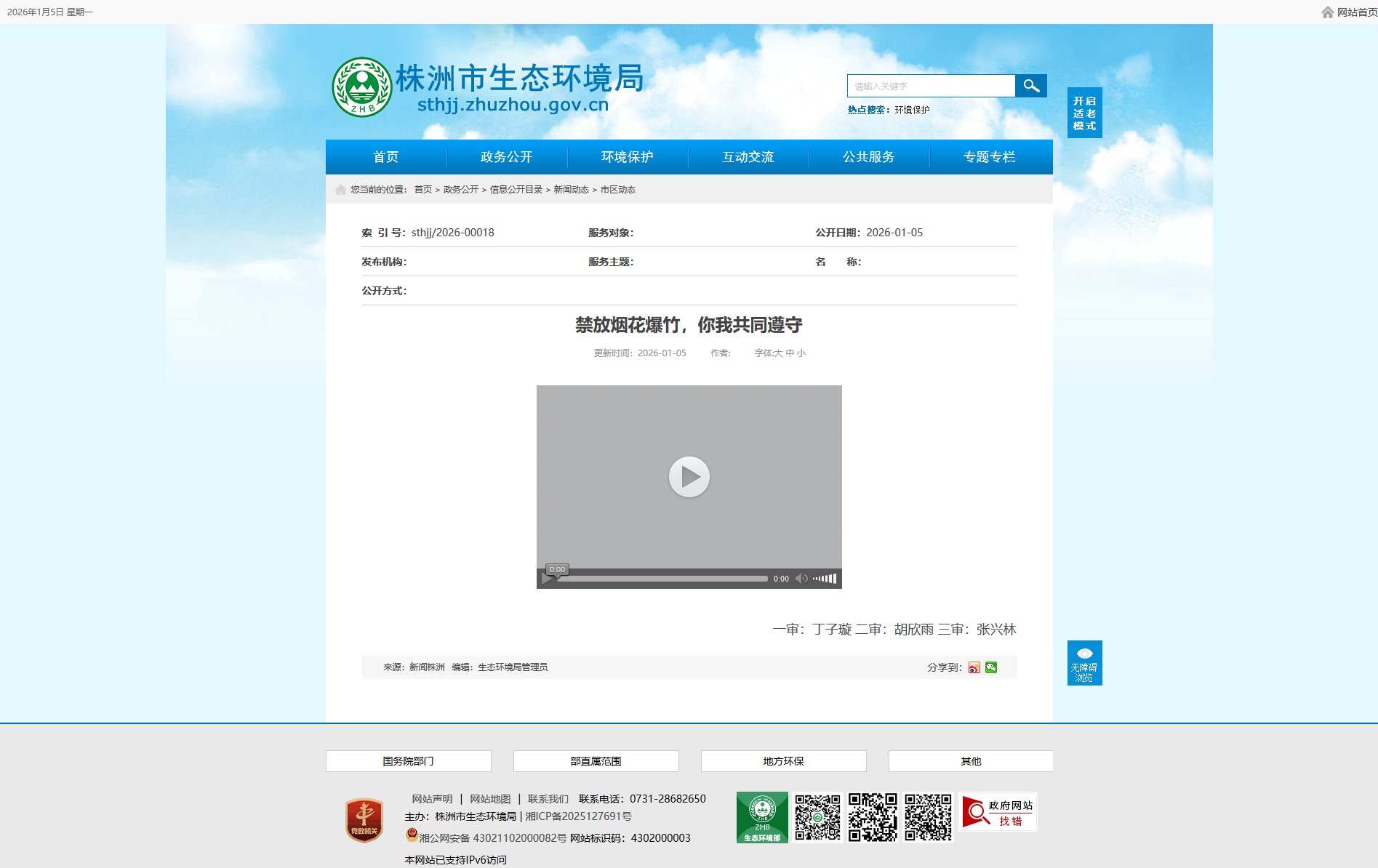Click the keyword search input field

[931, 86]
